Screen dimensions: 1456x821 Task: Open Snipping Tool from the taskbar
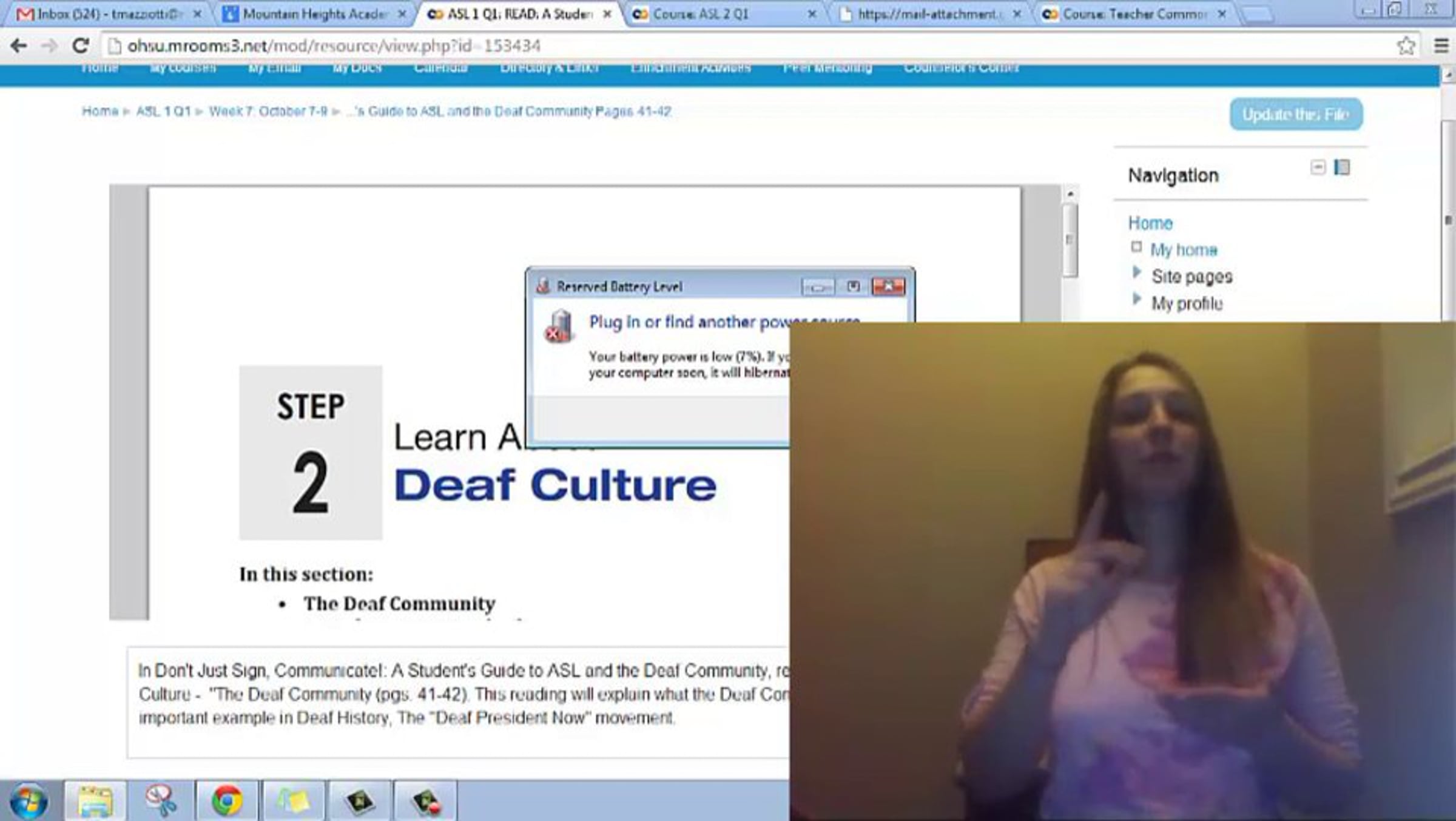pos(161,800)
